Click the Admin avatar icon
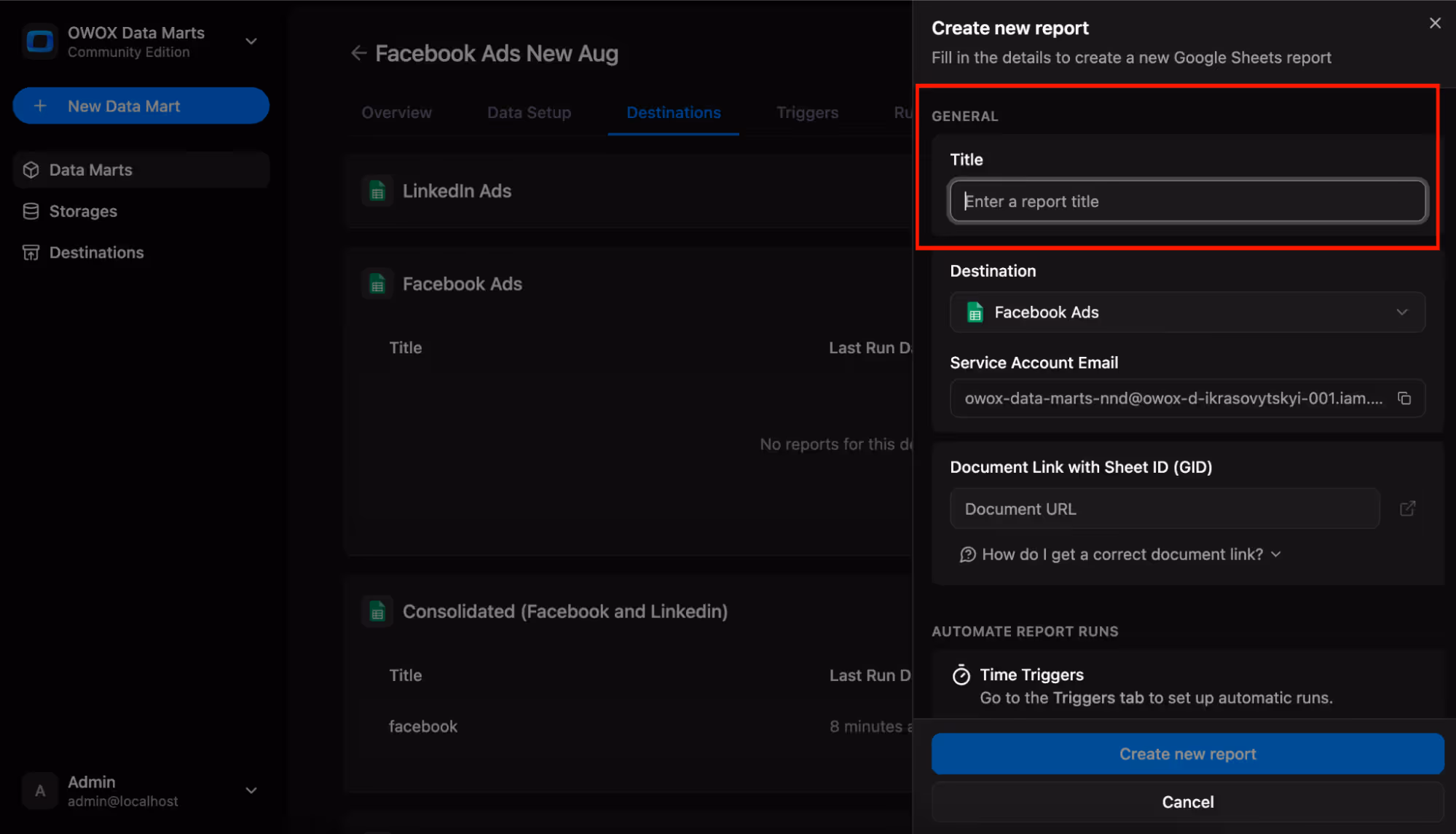The image size is (1456, 834). click(x=40, y=791)
